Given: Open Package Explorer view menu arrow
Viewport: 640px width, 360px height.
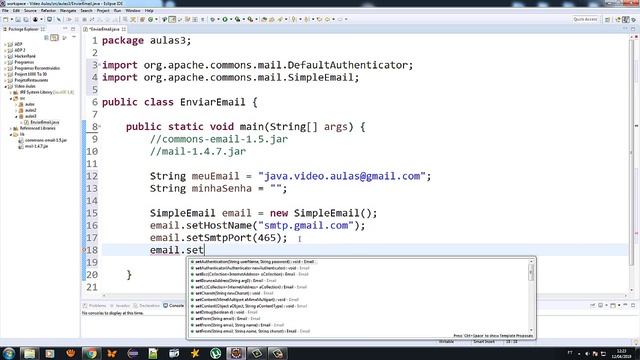Looking at the screenshot, I should pyautogui.click(x=74, y=38).
